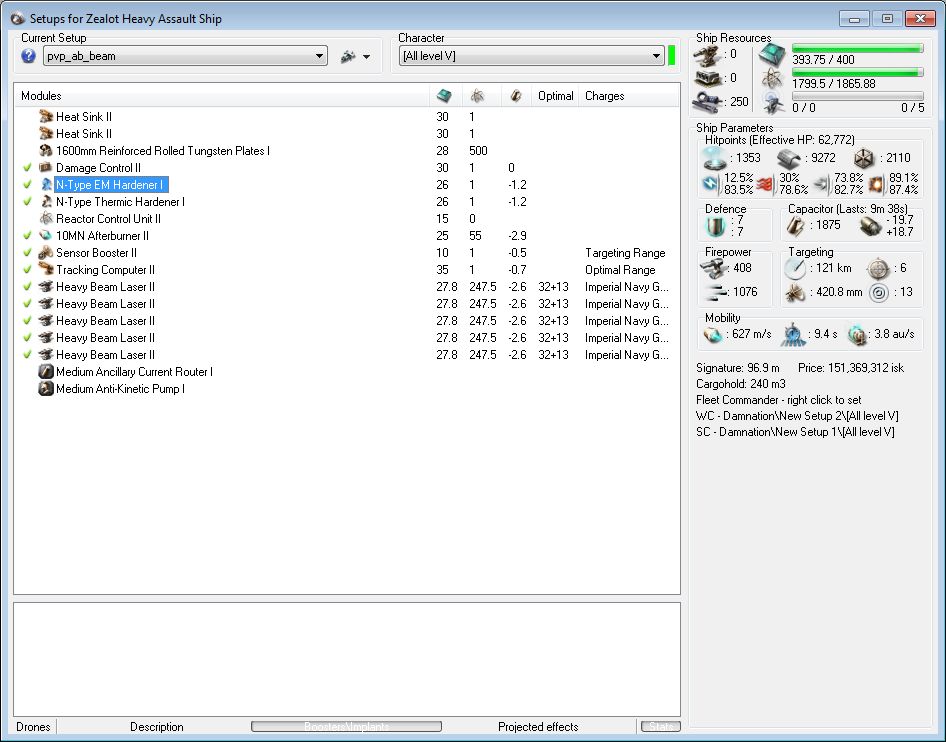The height and width of the screenshot is (742, 946).
Task: Click the Modules column header
Action: point(223,96)
